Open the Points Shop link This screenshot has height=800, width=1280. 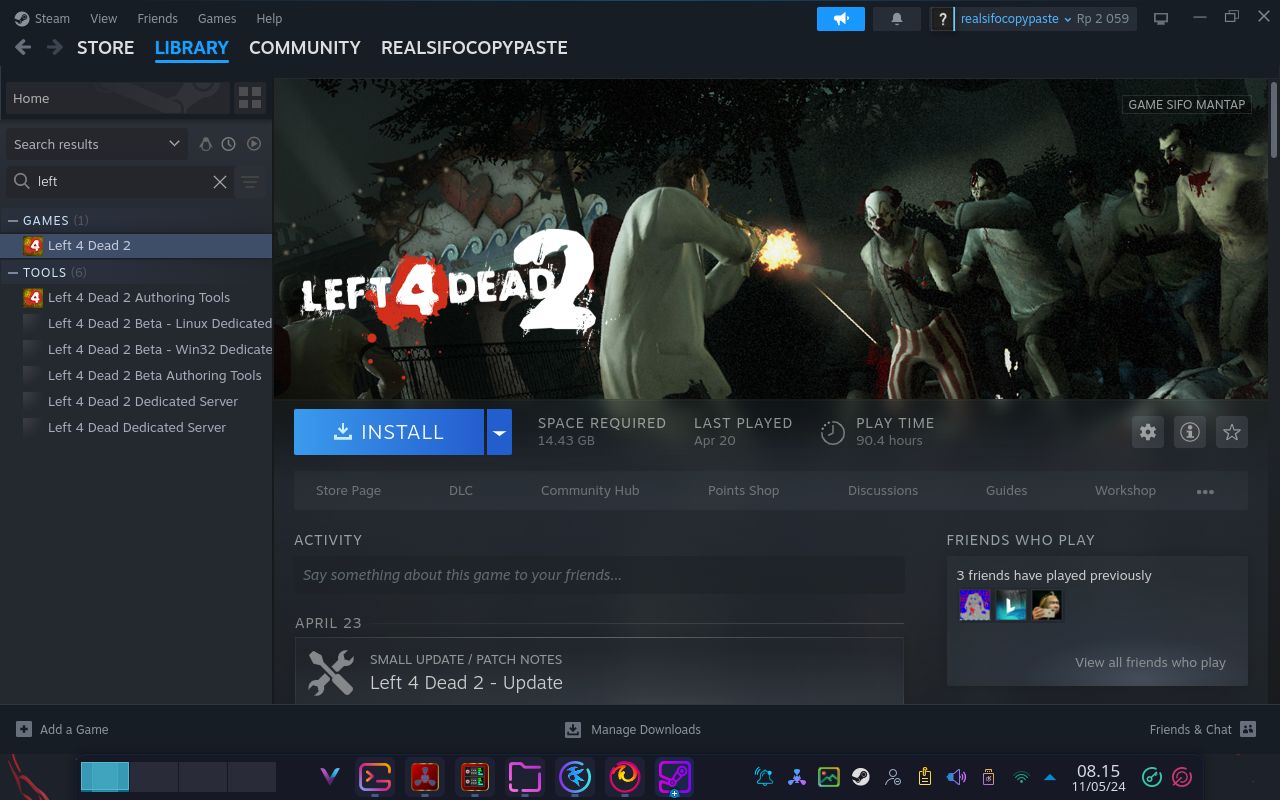(743, 490)
